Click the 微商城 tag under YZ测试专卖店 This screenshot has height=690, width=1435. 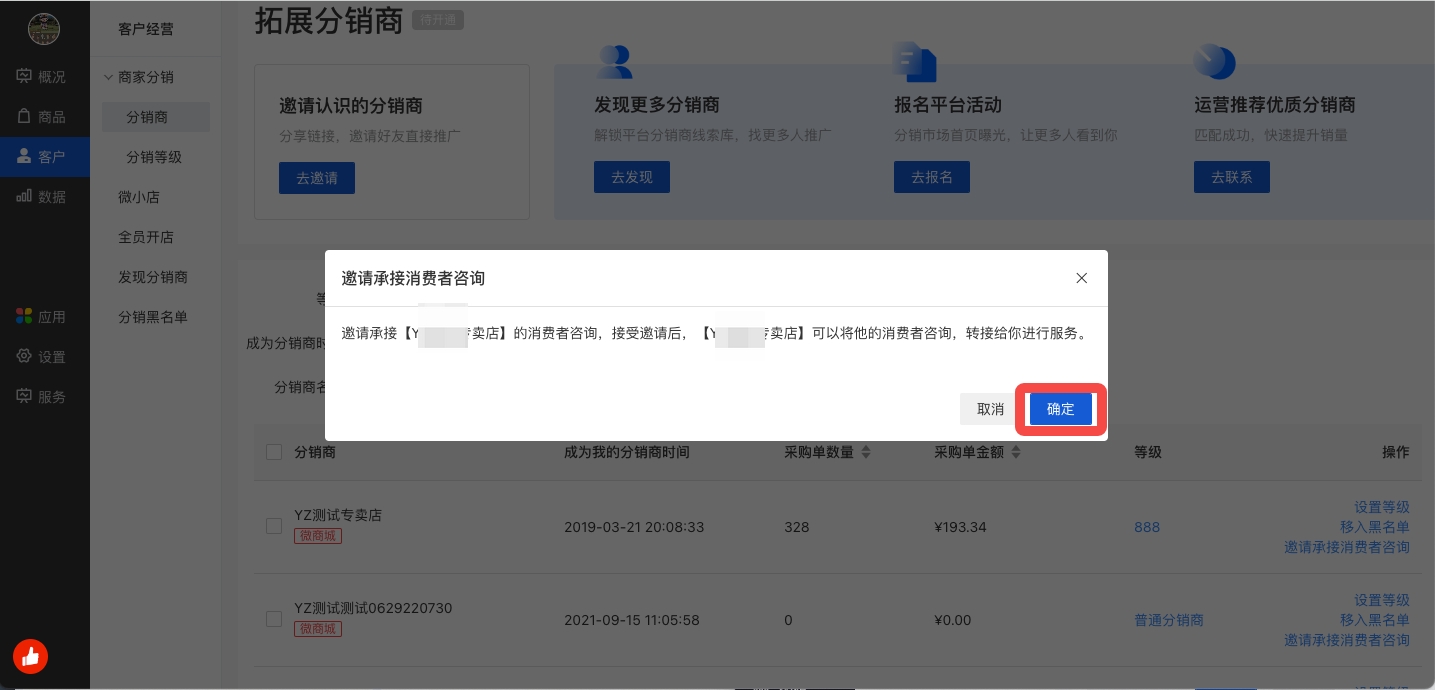coord(318,536)
